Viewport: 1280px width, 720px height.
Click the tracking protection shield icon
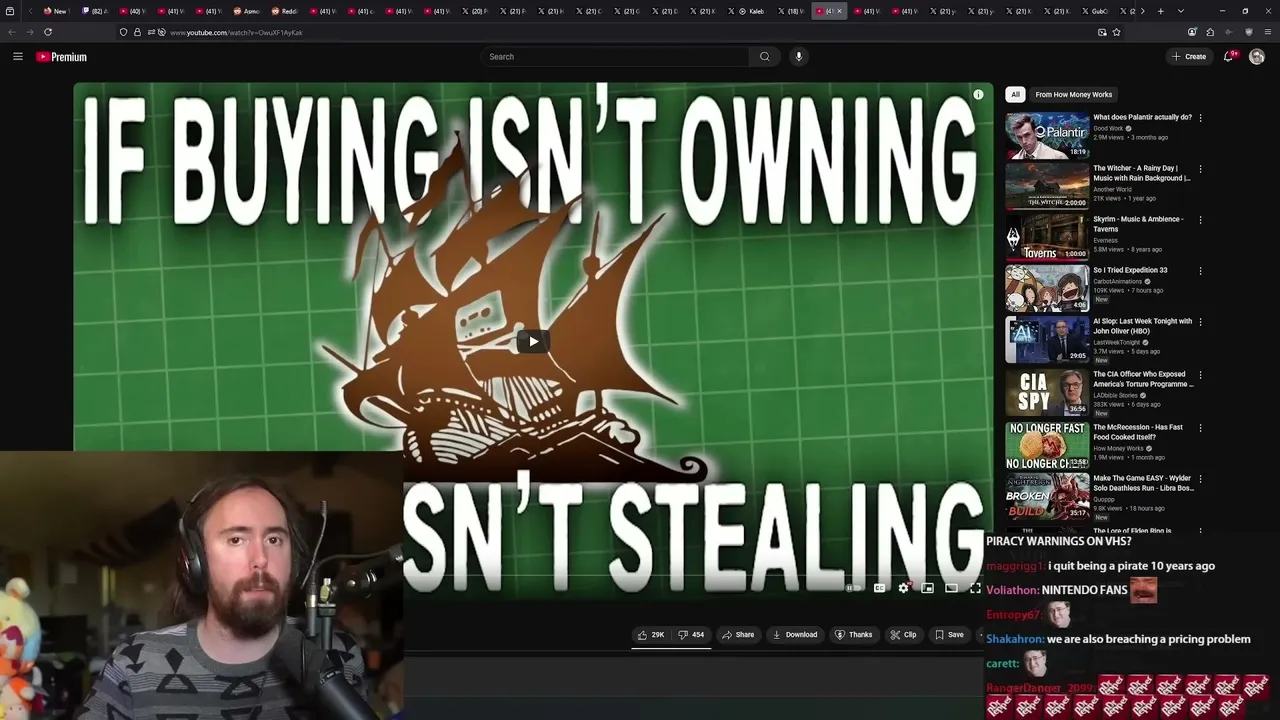point(123,32)
